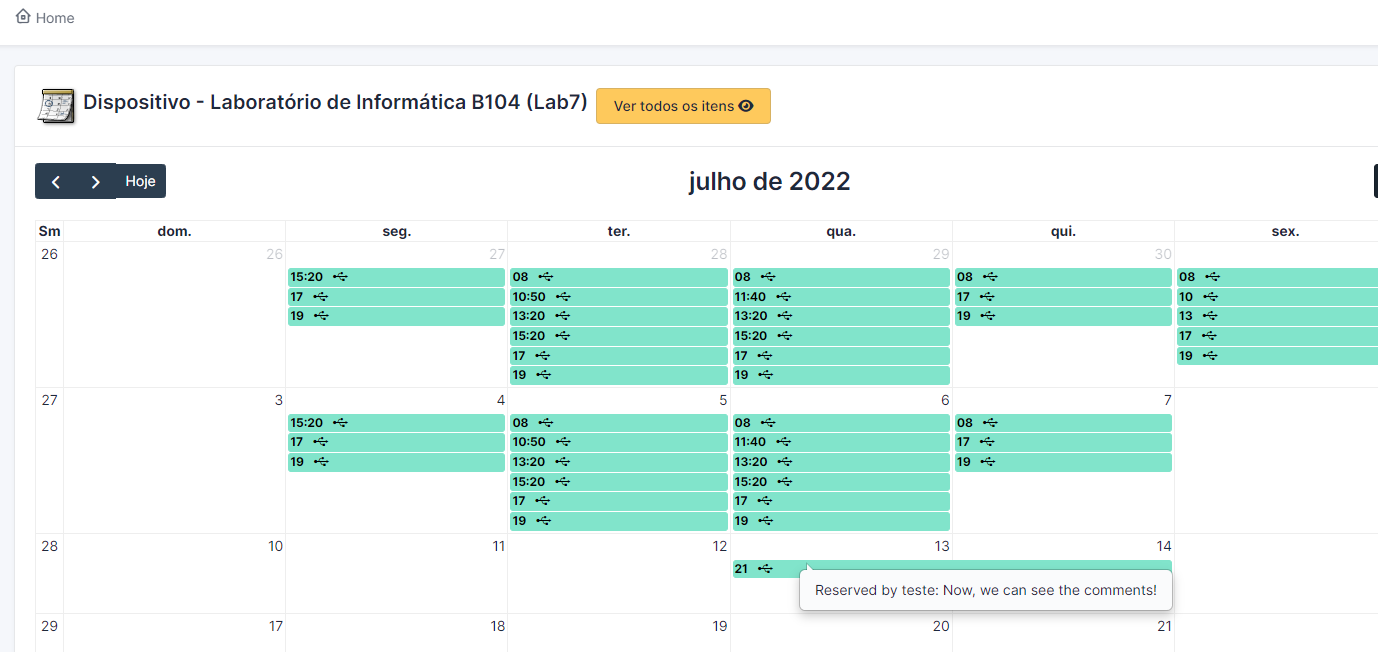Open the 17 reservation on Wednesday 6
The image size is (1378, 652).
841,501
